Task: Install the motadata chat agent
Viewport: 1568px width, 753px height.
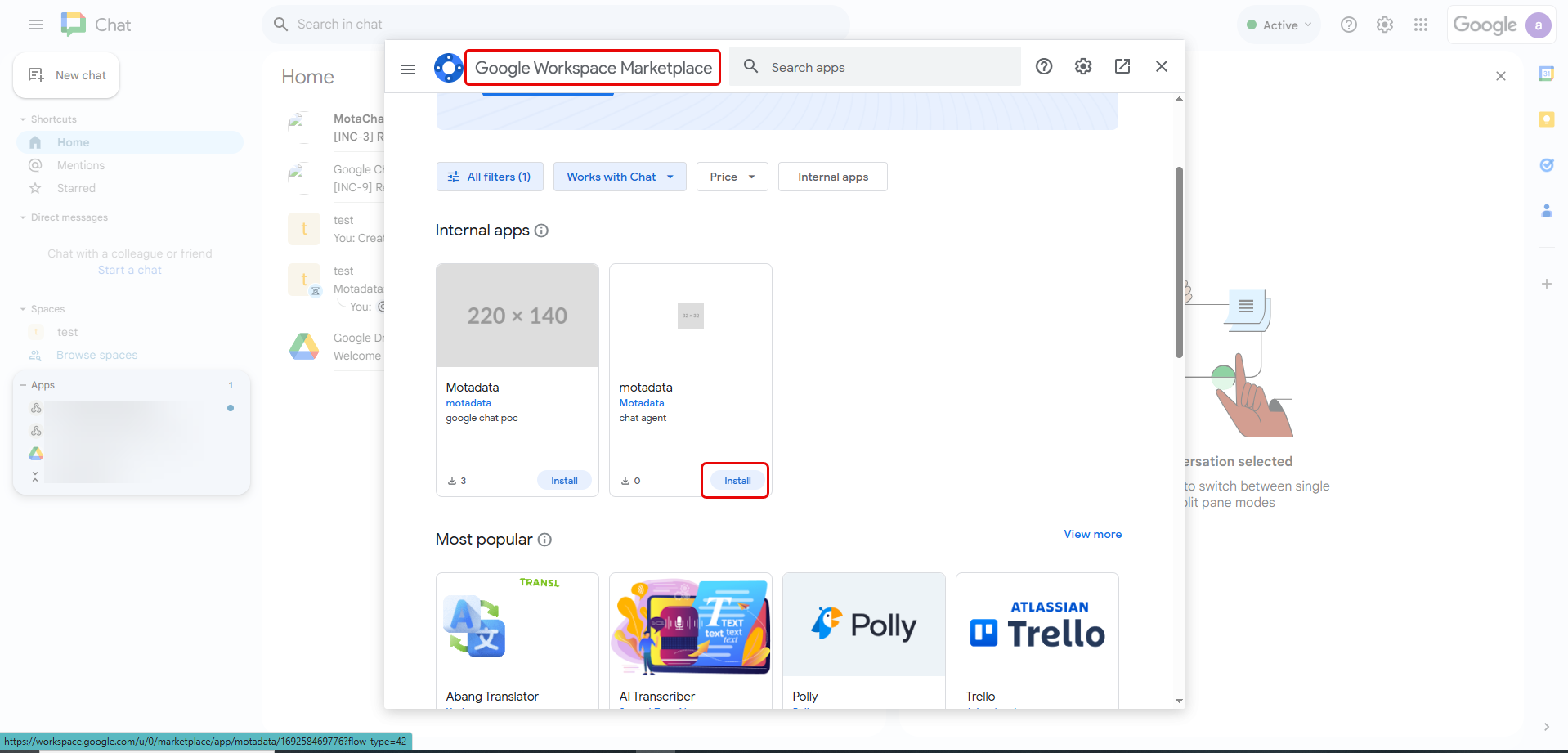Action: pyautogui.click(x=735, y=480)
